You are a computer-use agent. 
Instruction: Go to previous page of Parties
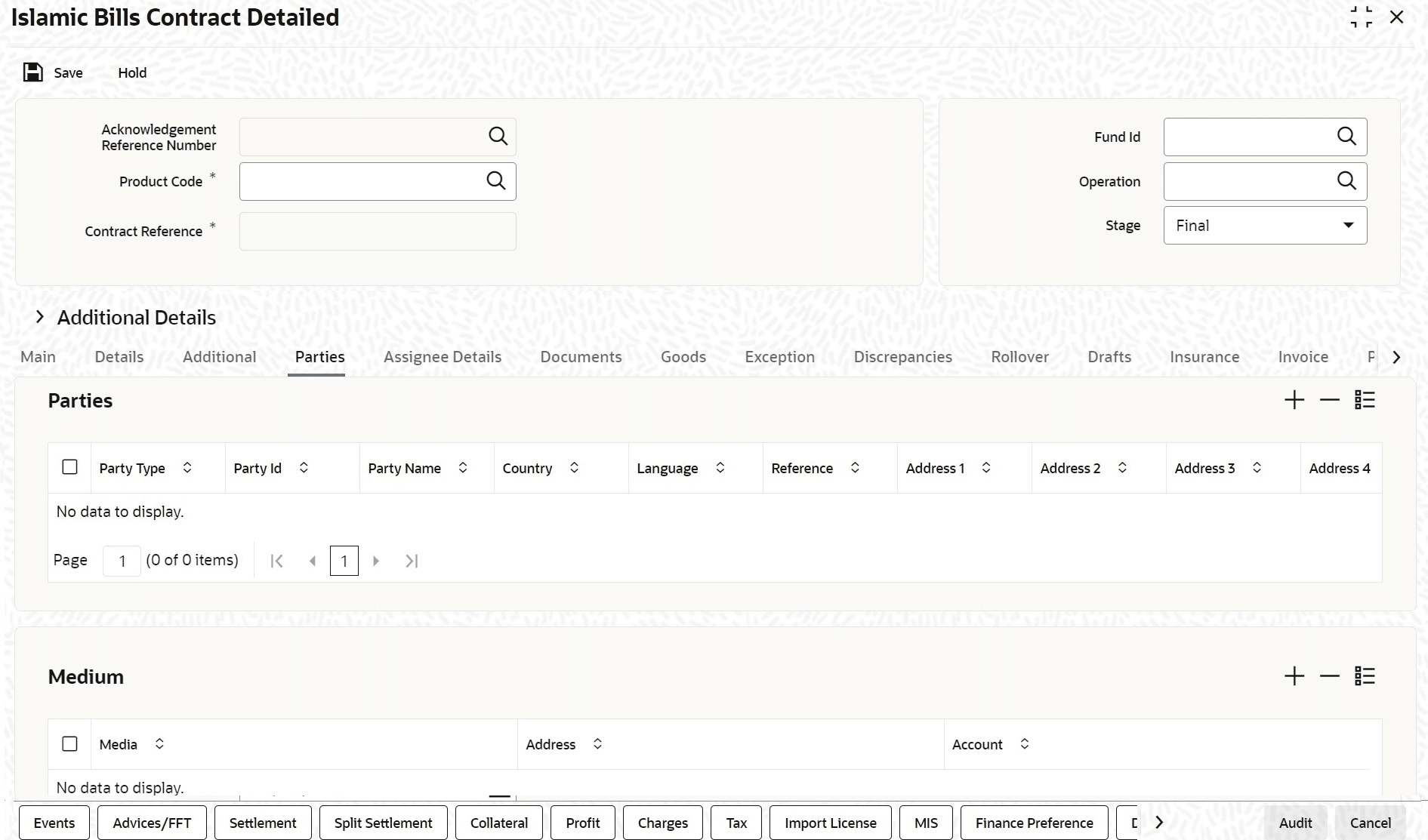pyautogui.click(x=312, y=561)
